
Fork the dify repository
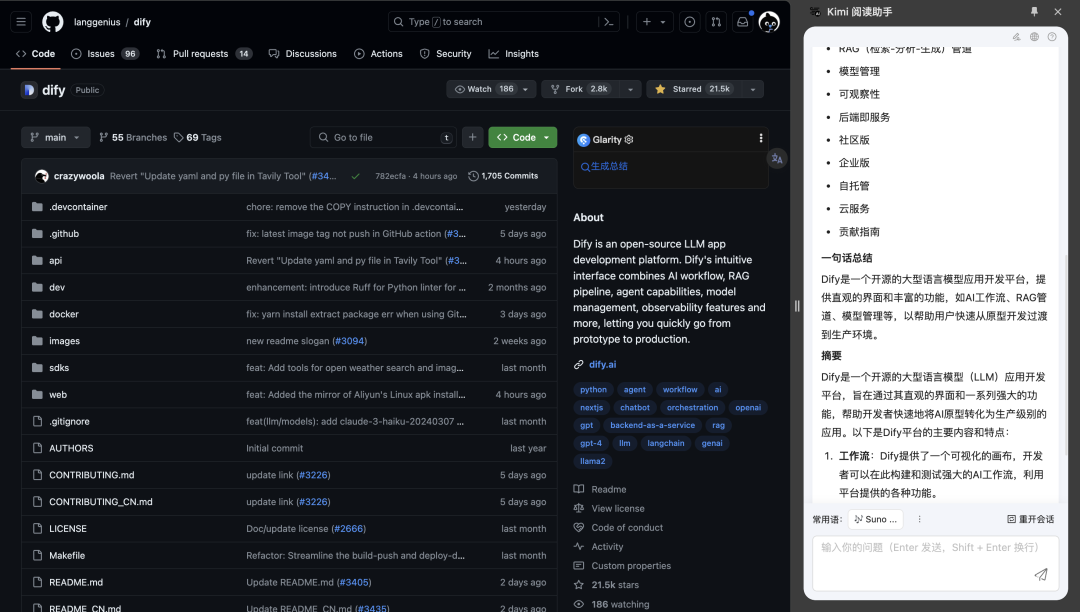(579, 89)
